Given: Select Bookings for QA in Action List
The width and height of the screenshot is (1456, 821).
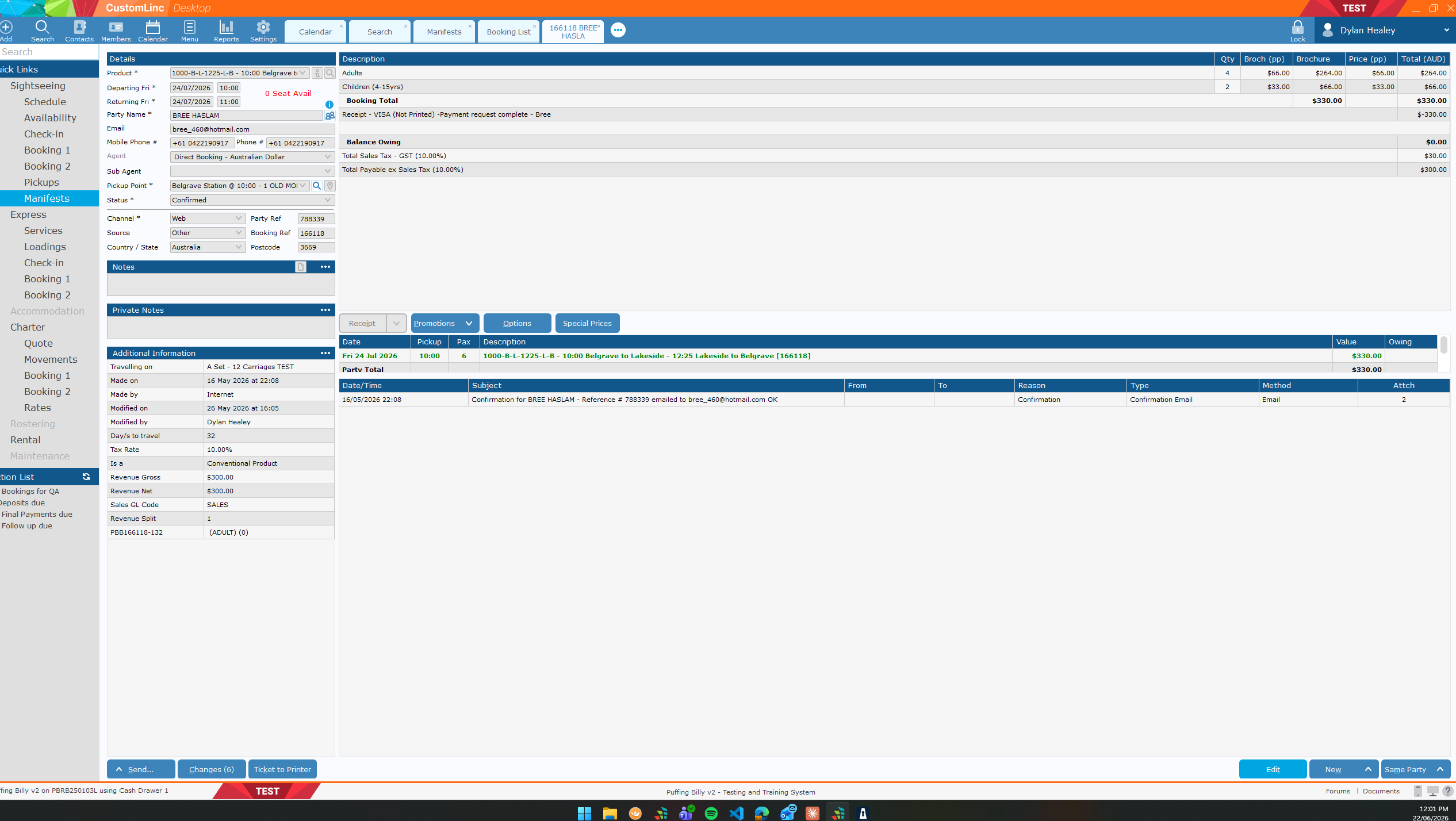Looking at the screenshot, I should 30,491.
